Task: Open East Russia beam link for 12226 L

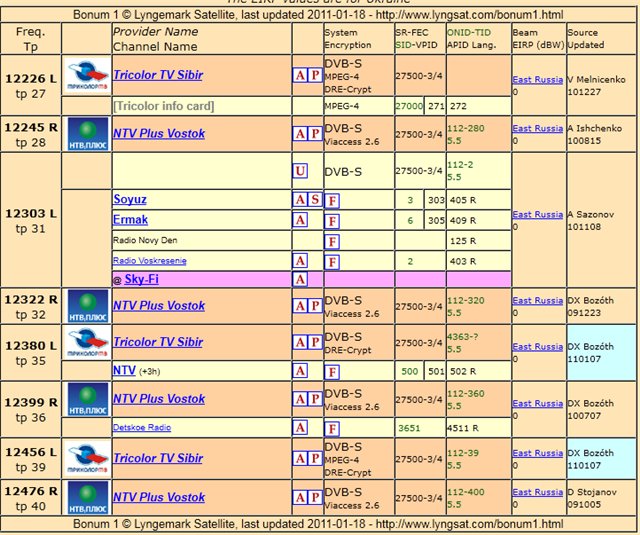Action: tap(538, 80)
